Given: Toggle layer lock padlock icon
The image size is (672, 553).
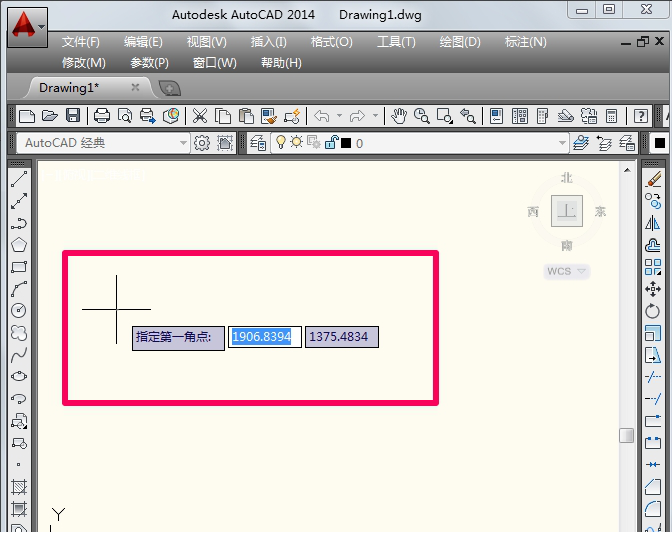Looking at the screenshot, I should [x=331, y=142].
